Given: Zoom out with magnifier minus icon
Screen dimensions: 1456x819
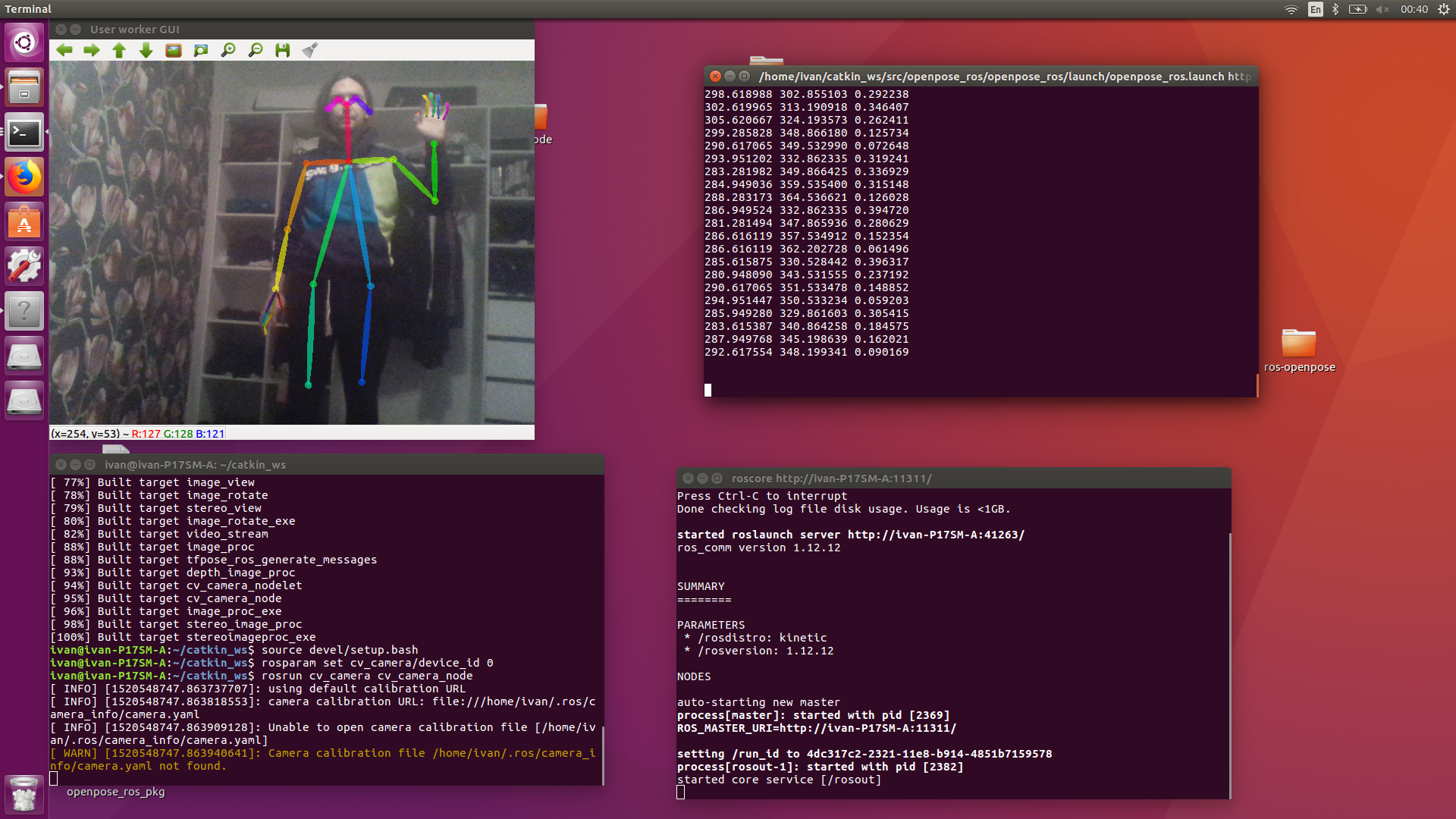Looking at the screenshot, I should click(256, 50).
